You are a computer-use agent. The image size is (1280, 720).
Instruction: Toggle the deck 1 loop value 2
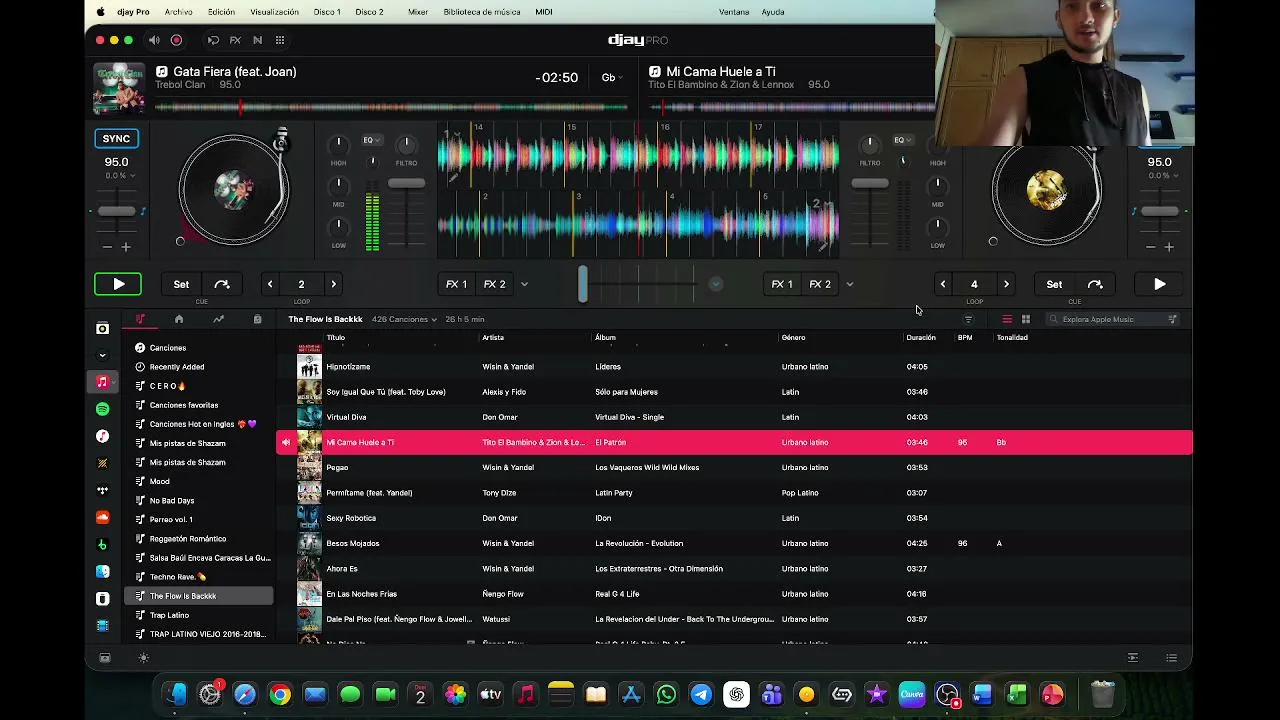[301, 284]
